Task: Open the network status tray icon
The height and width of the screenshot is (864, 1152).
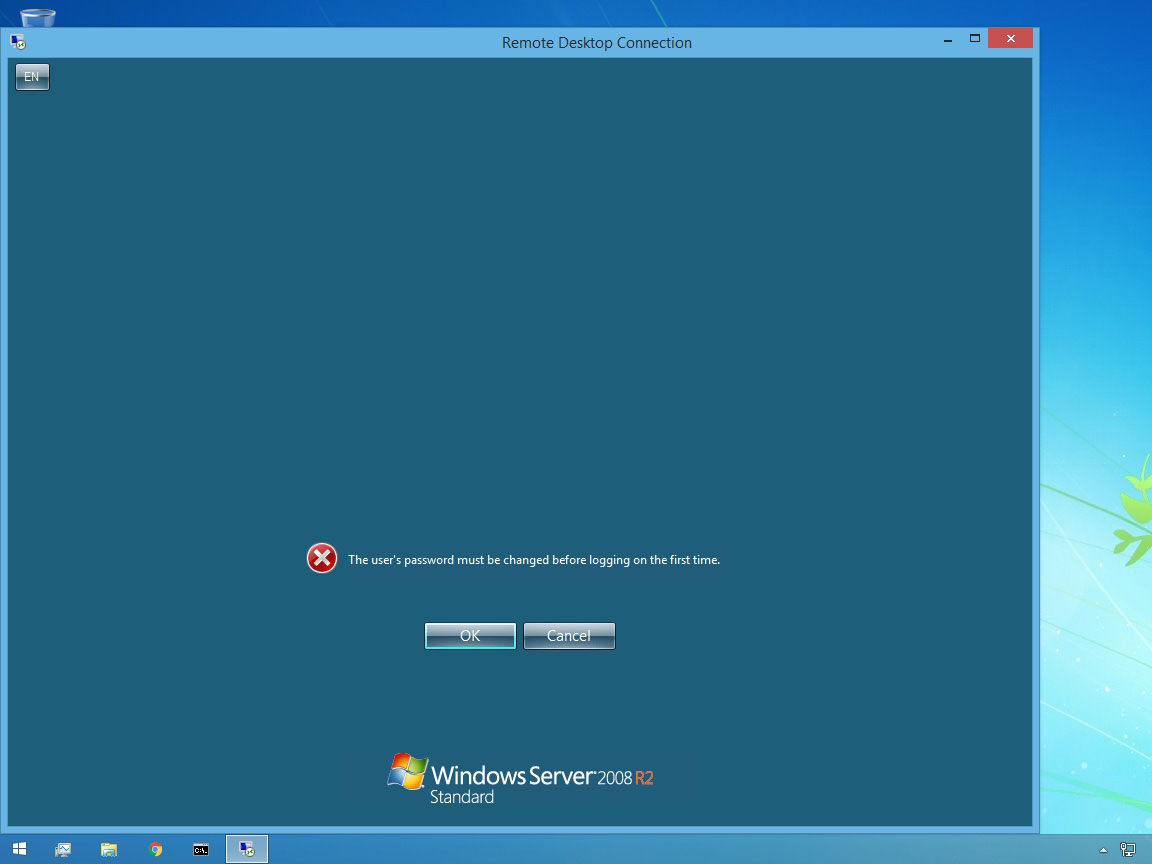Action: point(1128,850)
